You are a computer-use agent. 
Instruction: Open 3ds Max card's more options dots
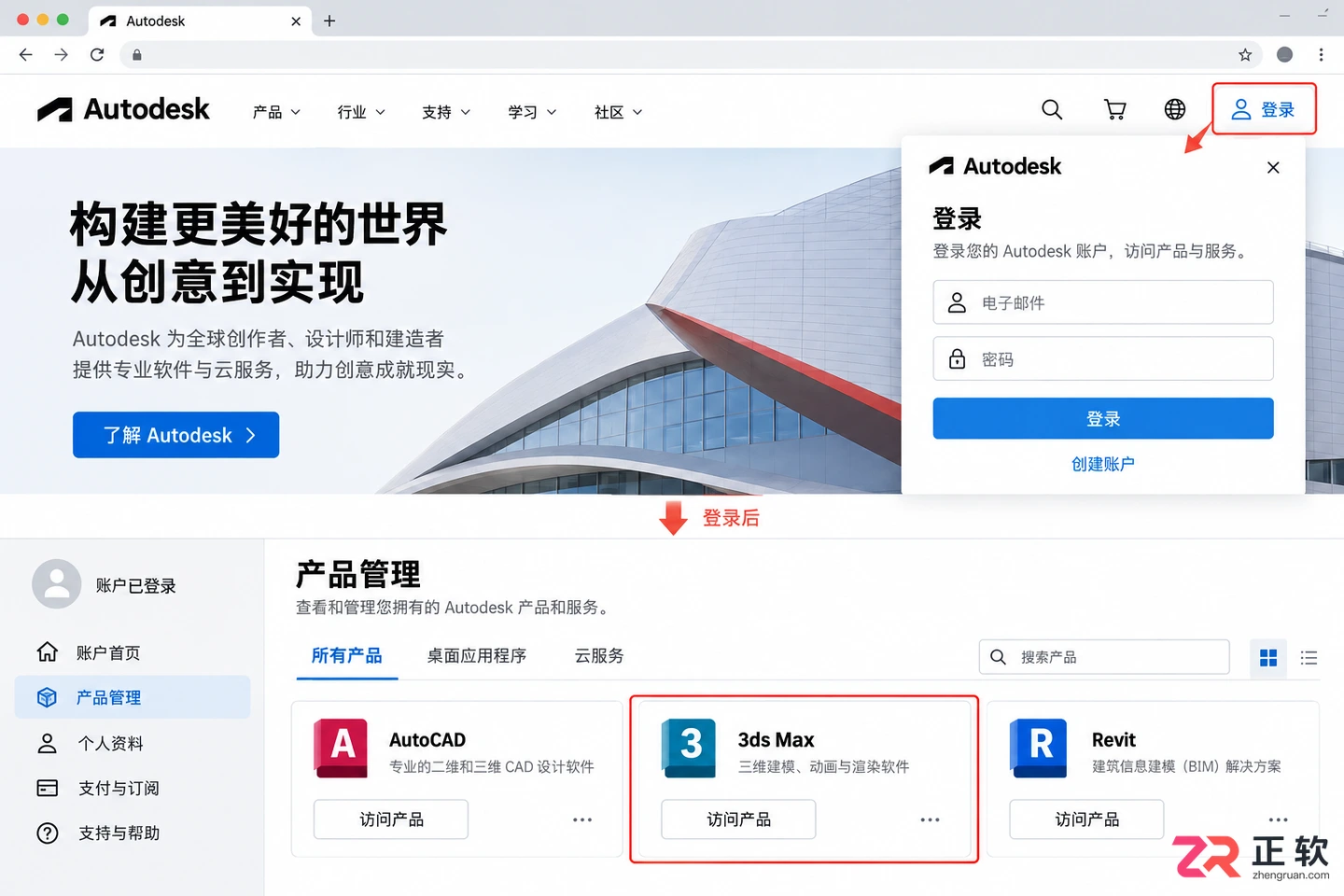click(931, 819)
